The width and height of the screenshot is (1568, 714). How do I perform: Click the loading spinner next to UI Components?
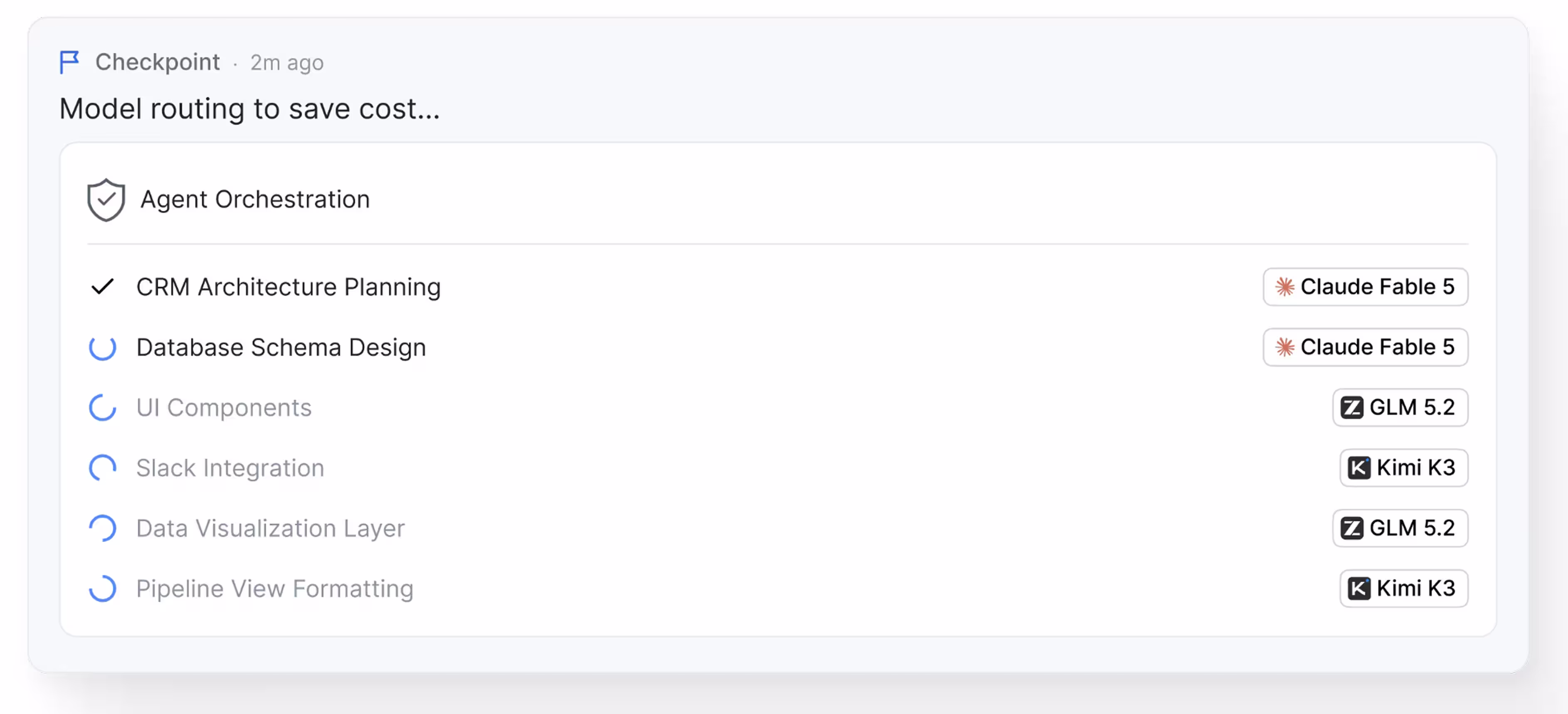coord(102,407)
